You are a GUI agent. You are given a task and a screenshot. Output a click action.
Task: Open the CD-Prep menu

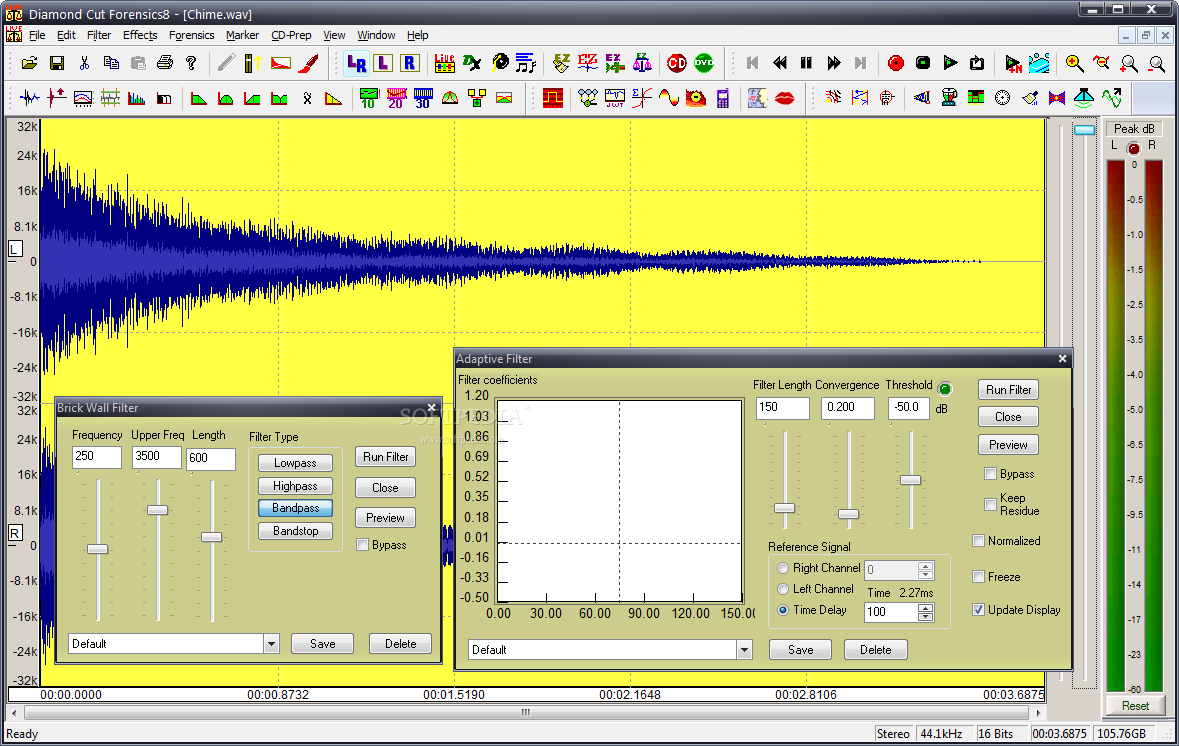[x=291, y=35]
